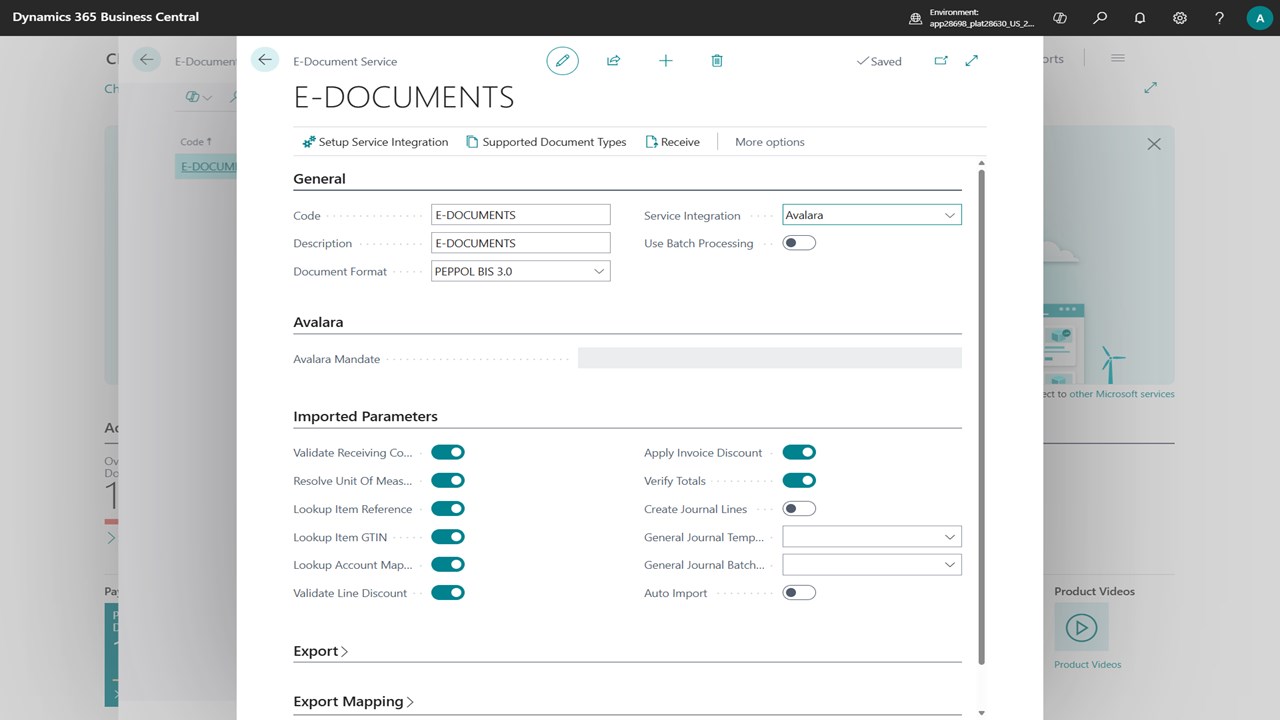1280x720 pixels.
Task: Expand the E-Document Service card to full width
Action: [971, 61]
